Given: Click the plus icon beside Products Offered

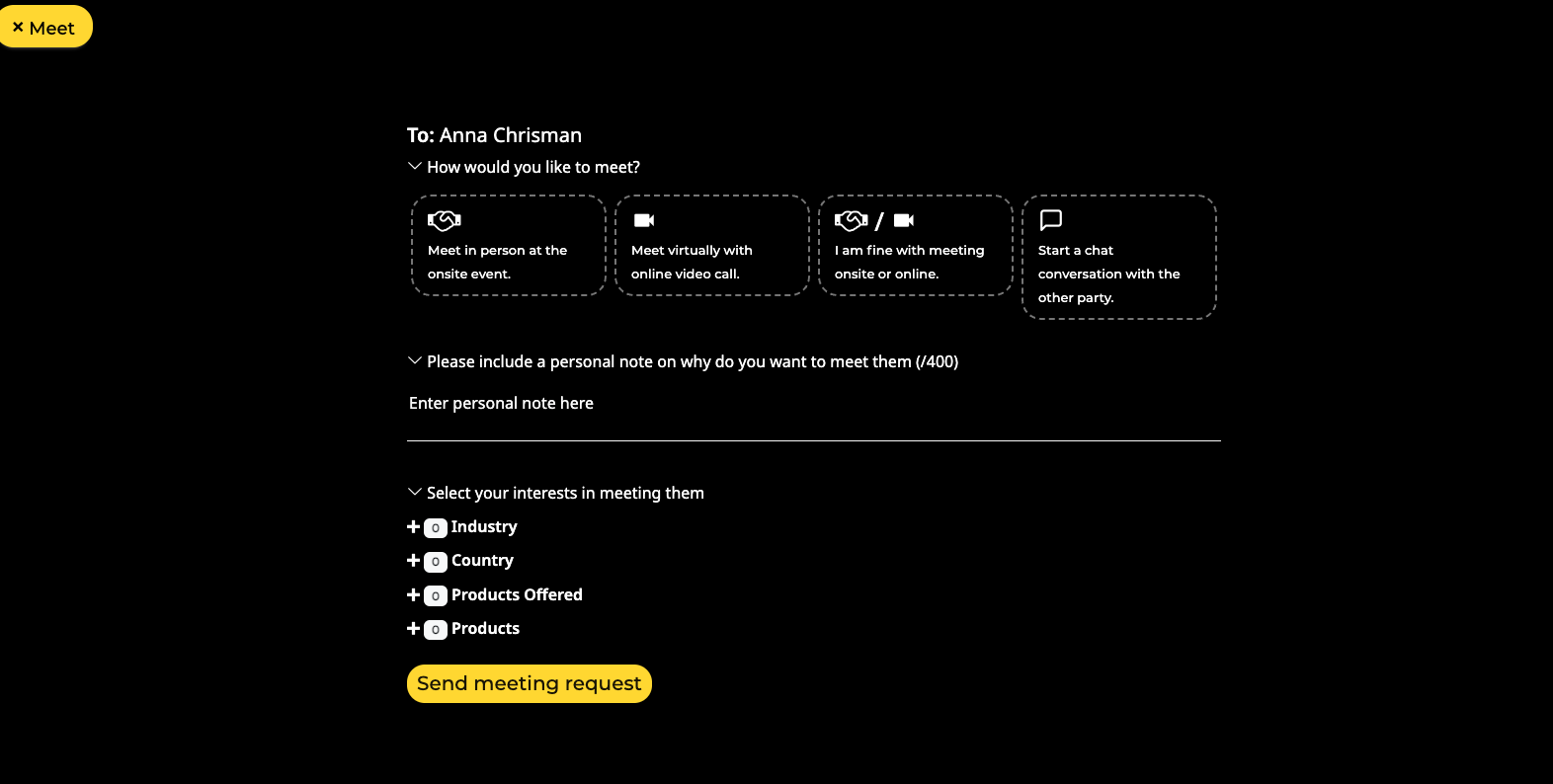Looking at the screenshot, I should 414,595.
